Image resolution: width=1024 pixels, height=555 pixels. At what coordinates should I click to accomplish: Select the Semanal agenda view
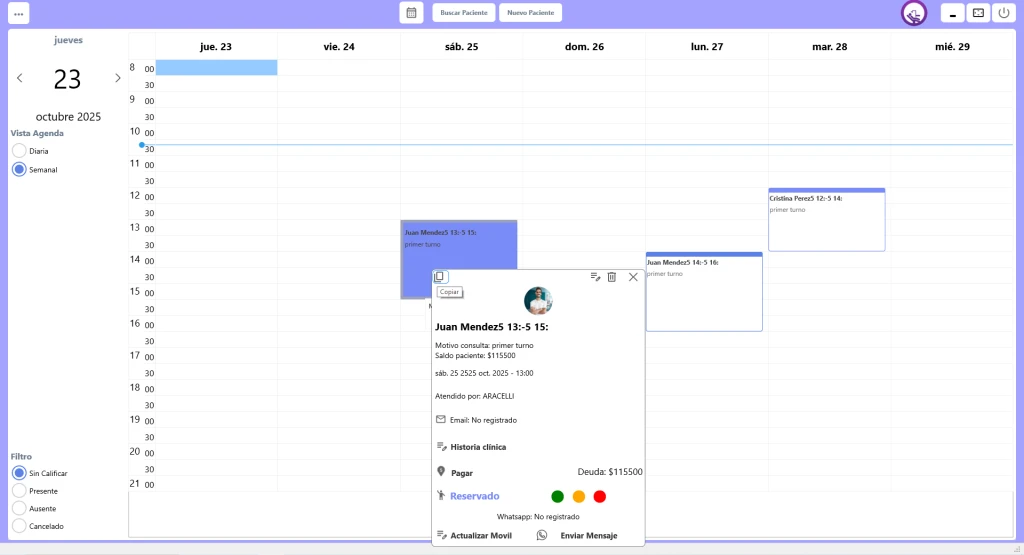click(x=19, y=170)
